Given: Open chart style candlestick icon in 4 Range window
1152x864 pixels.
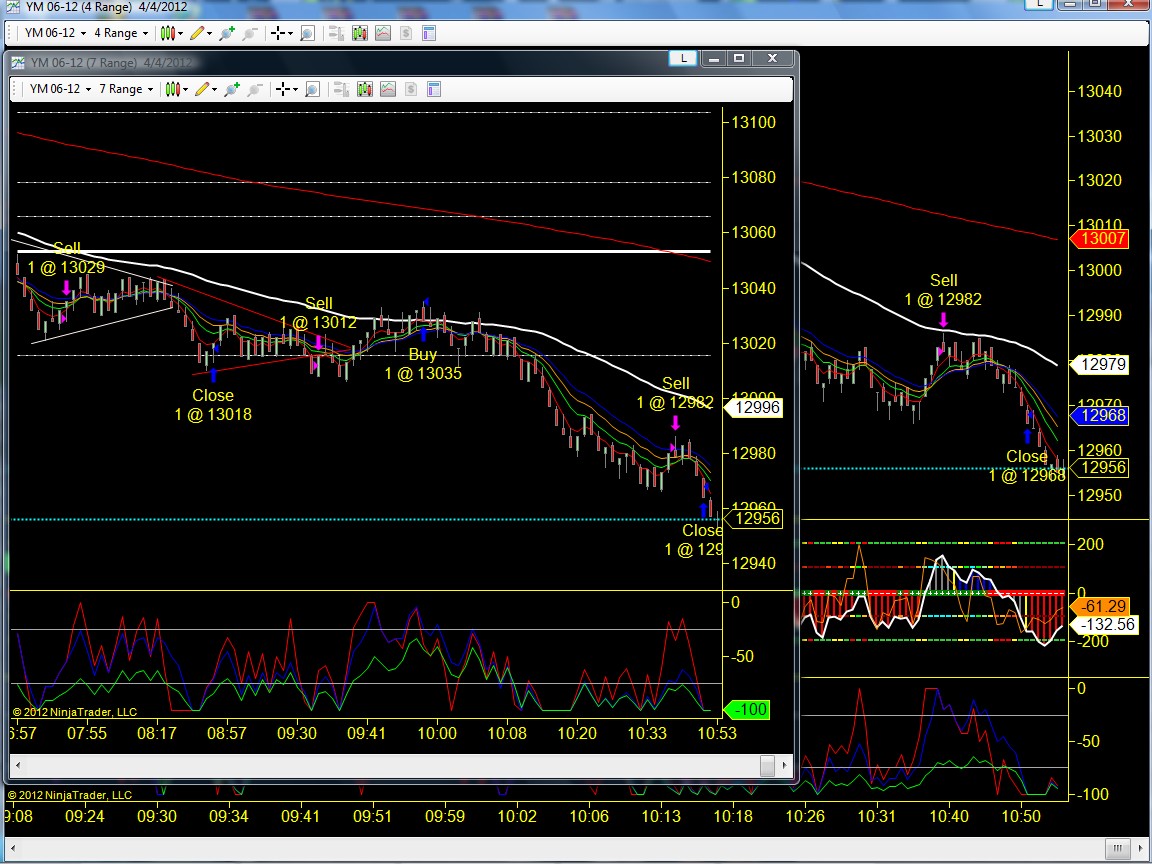Looking at the screenshot, I should [168, 33].
